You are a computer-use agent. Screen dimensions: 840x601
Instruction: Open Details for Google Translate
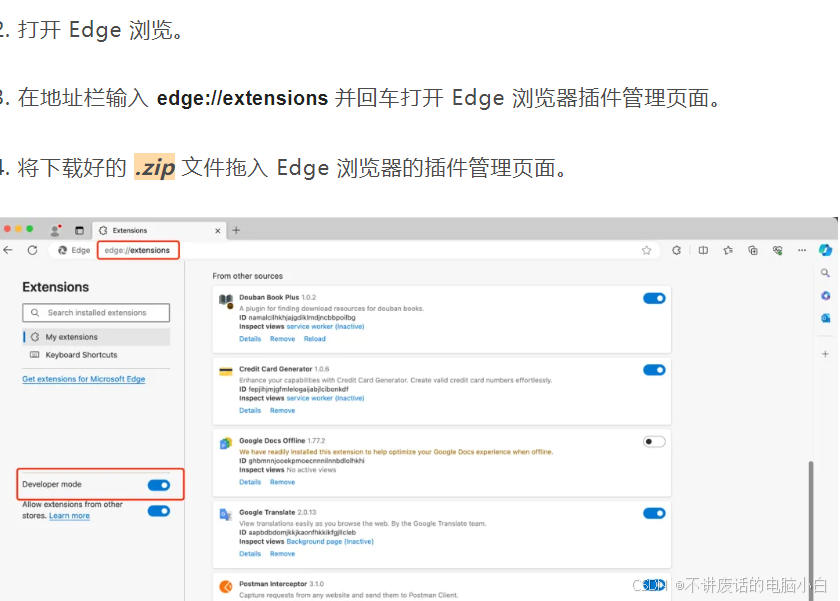point(250,554)
